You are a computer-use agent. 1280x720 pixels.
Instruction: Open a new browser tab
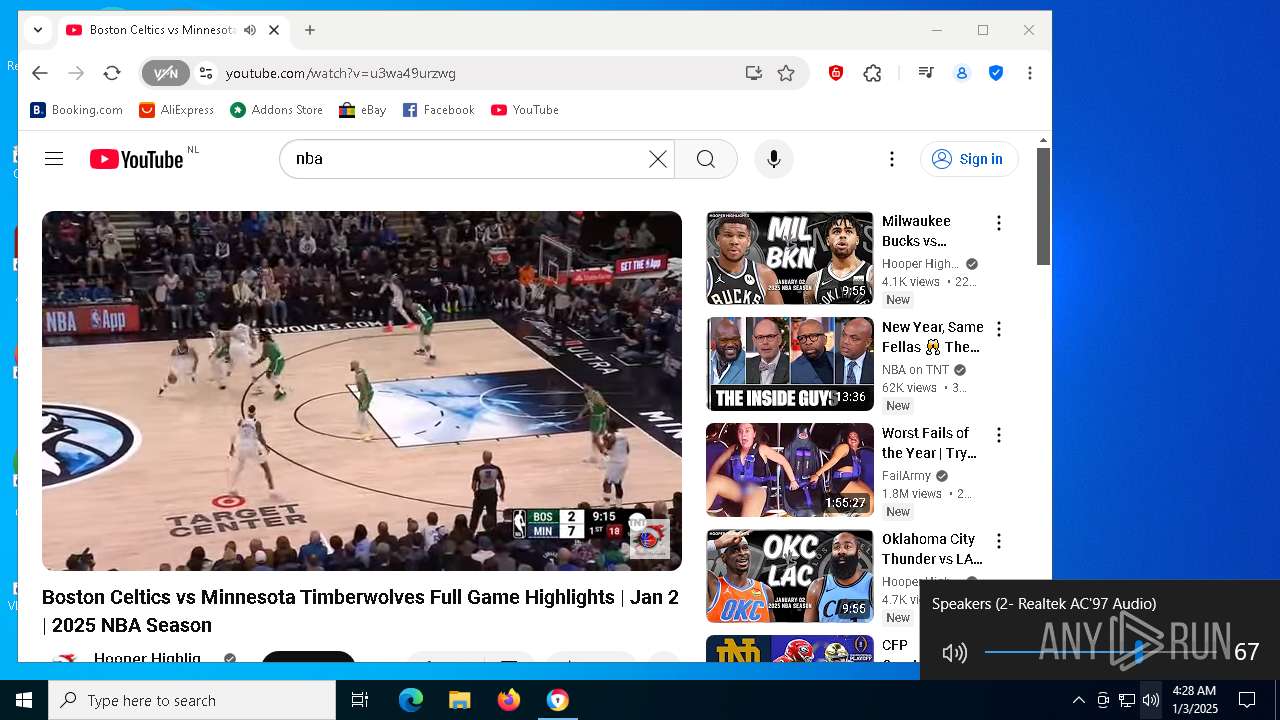click(x=310, y=30)
